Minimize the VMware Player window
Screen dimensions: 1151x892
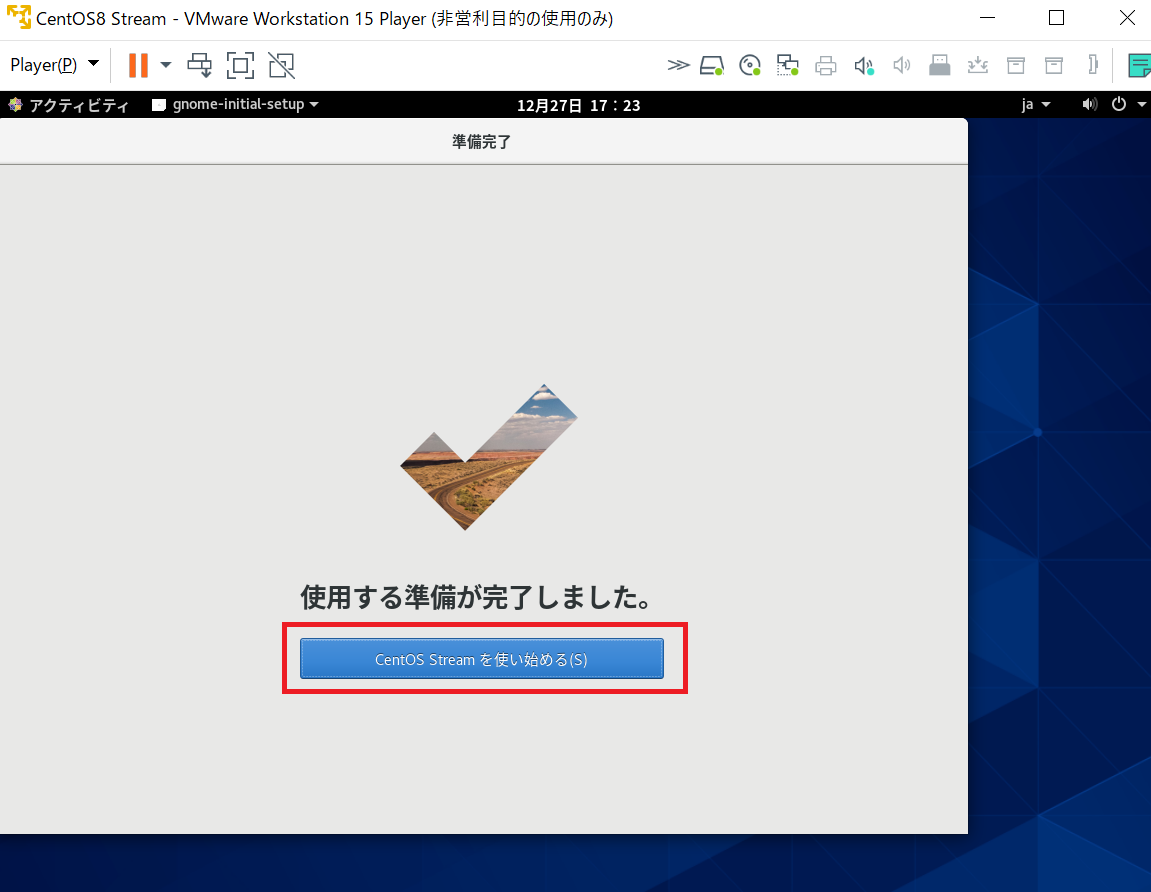987,18
